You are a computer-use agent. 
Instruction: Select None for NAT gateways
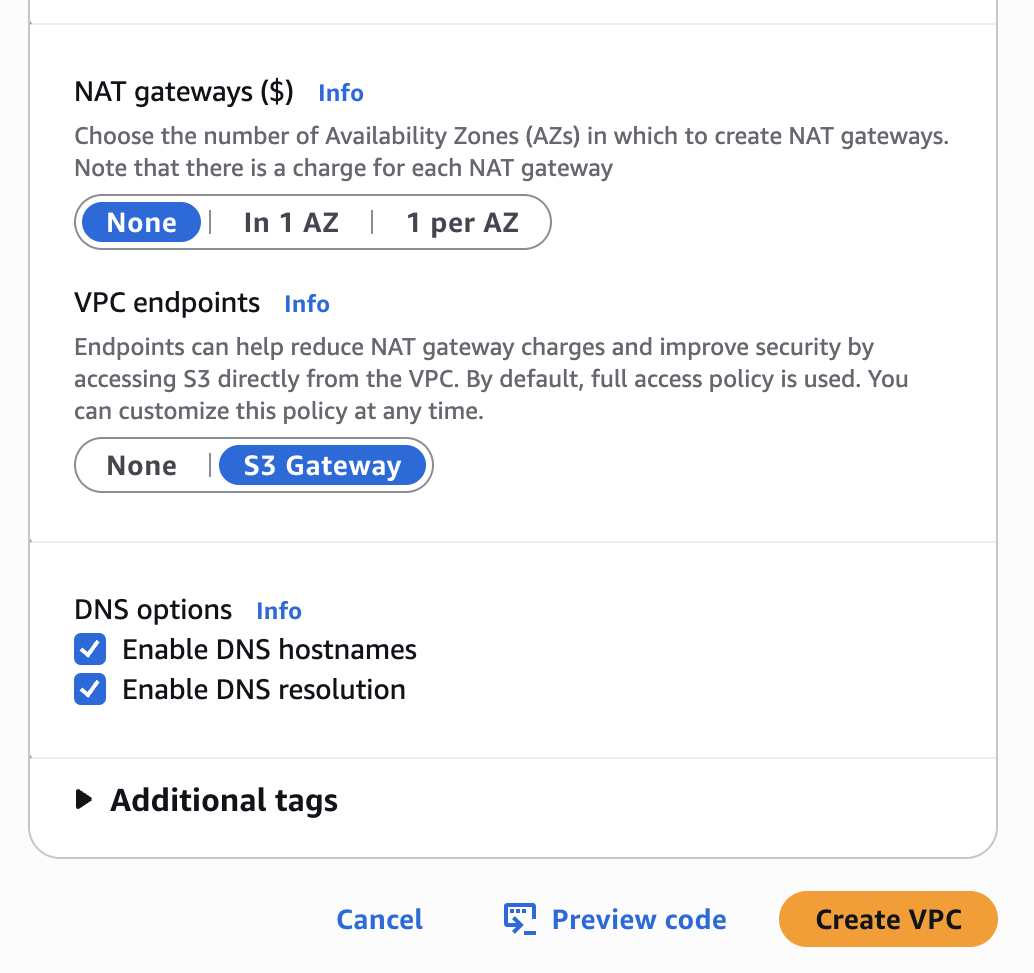[x=141, y=222]
